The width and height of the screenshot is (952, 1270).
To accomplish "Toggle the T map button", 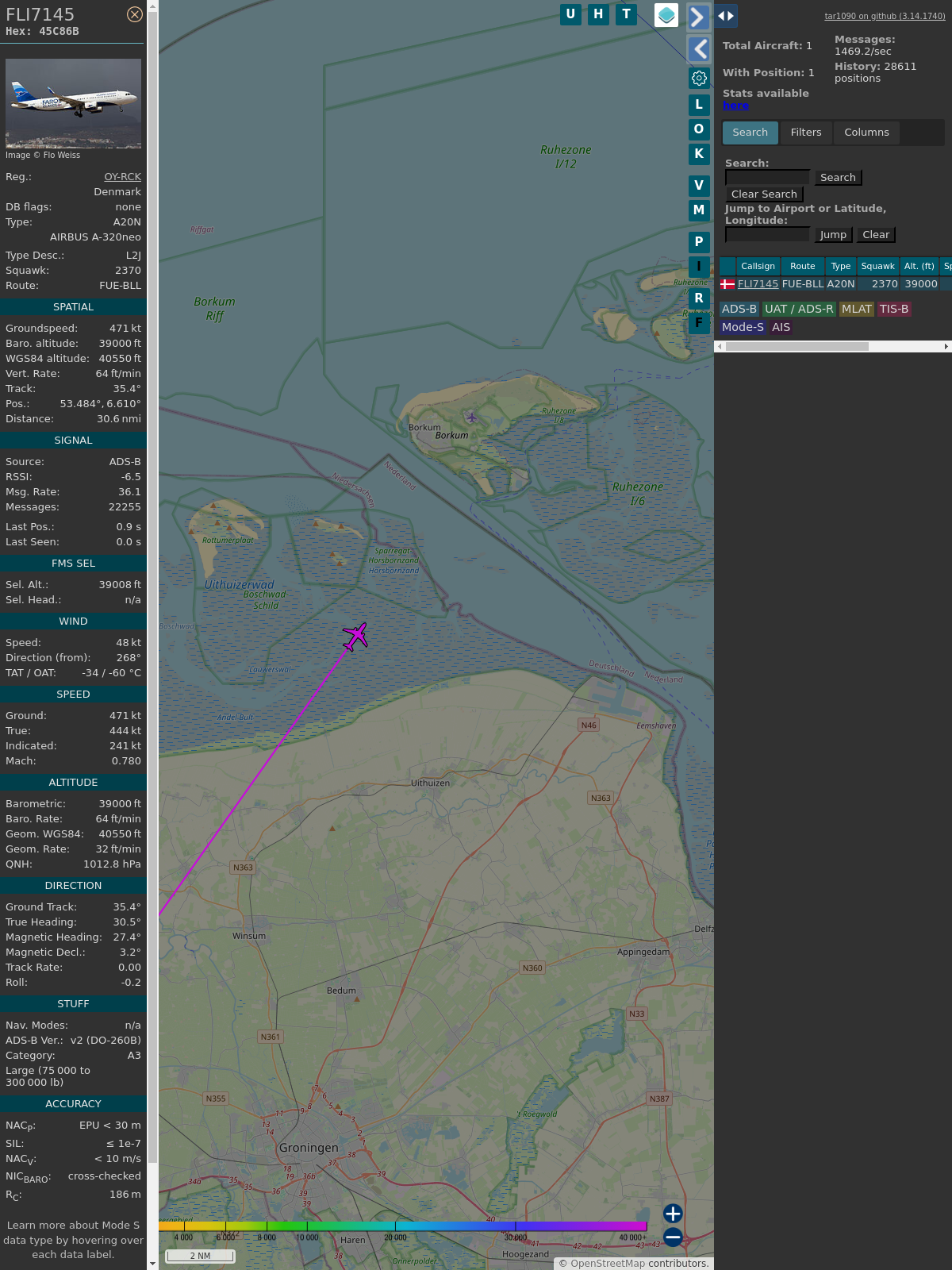I will (x=626, y=14).
